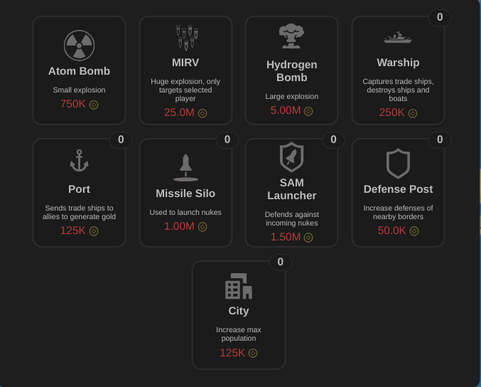Choose the City buildings icon

tap(239, 286)
